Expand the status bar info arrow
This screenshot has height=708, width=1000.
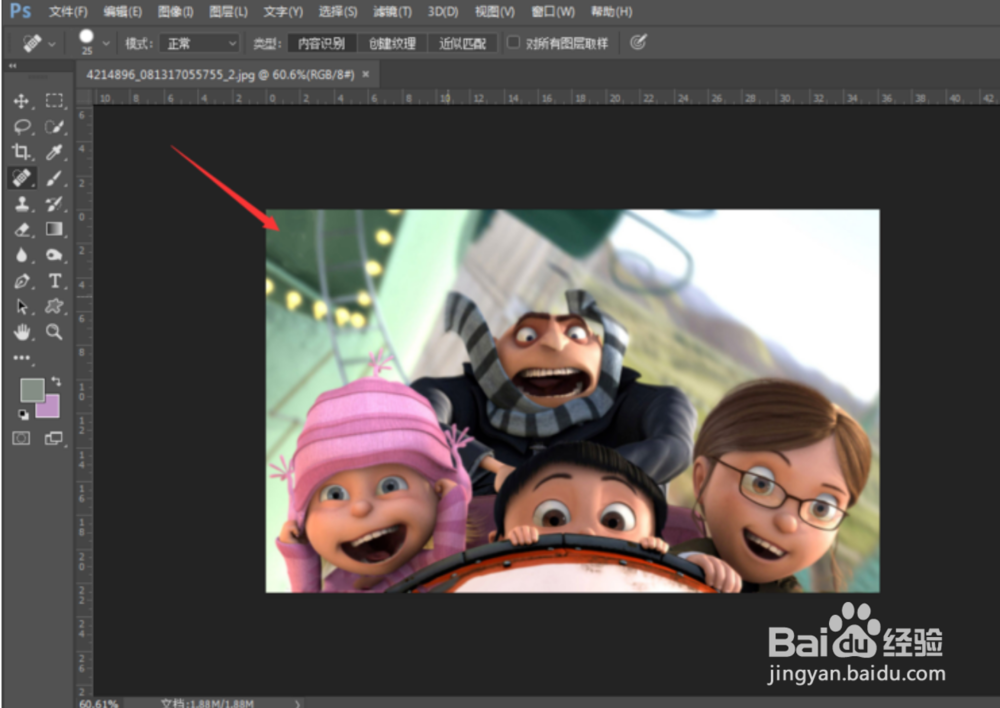[297, 704]
